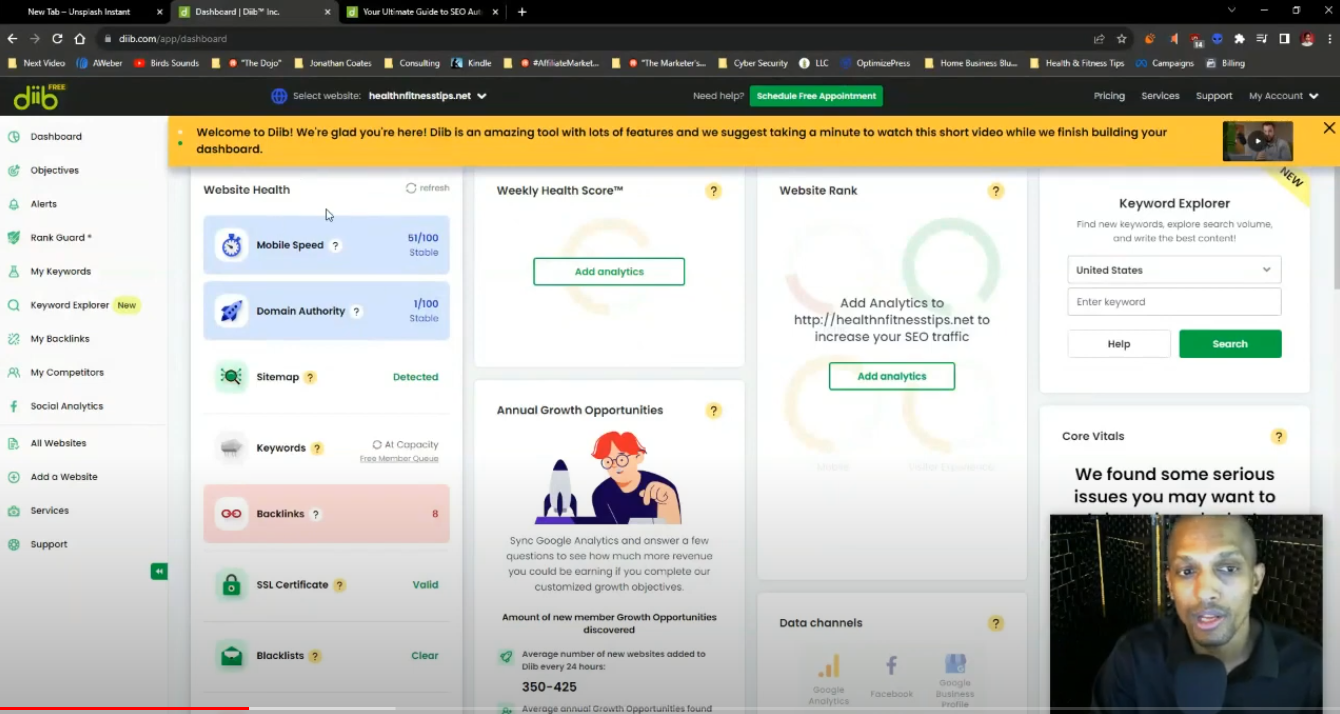Click Add analytics under Website Rank
This screenshot has width=1340, height=714.
coord(891,376)
